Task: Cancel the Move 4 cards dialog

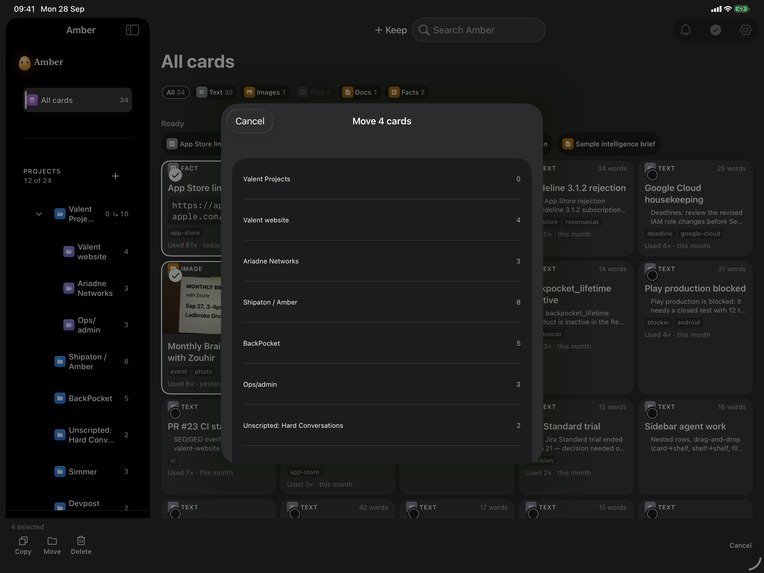Action: (250, 121)
